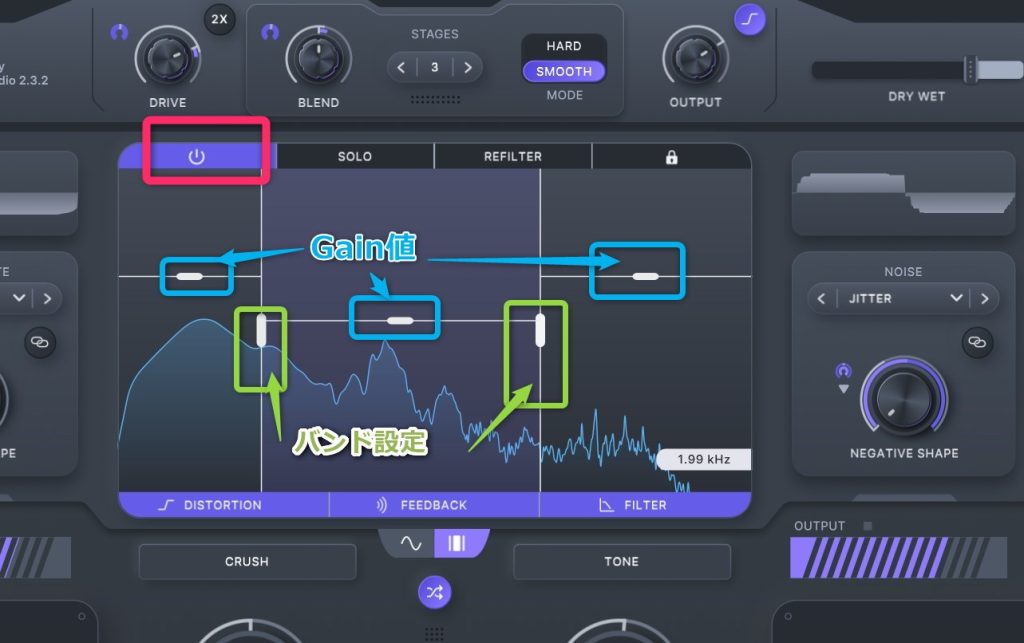
Task: Select HARD mode
Action: (x=564, y=46)
